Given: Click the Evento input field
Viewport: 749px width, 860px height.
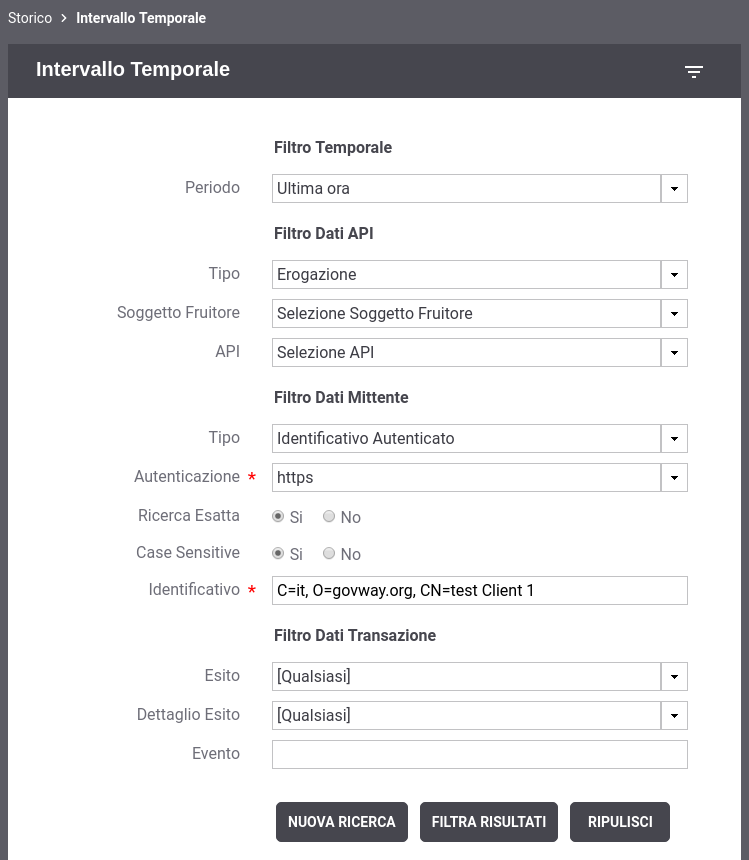Looking at the screenshot, I should [x=479, y=754].
